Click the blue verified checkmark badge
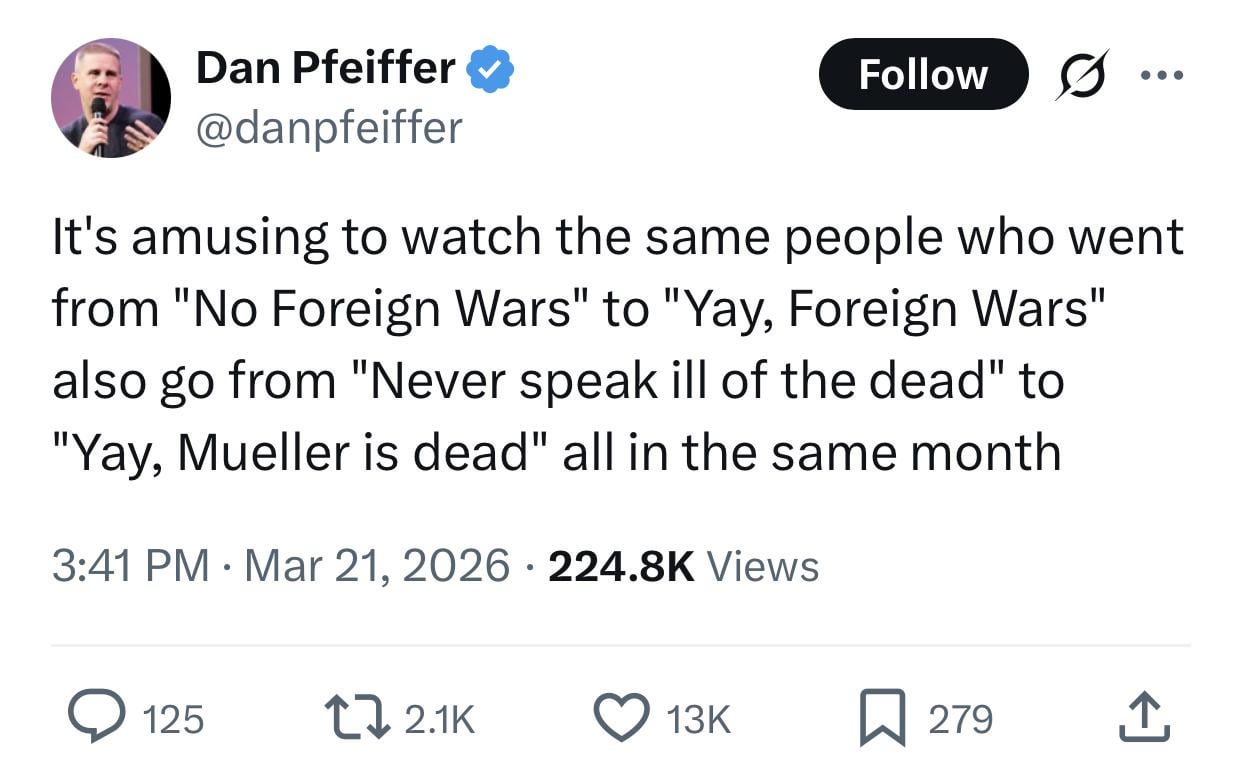Screen dimensions: 1242x777 click(x=490, y=69)
